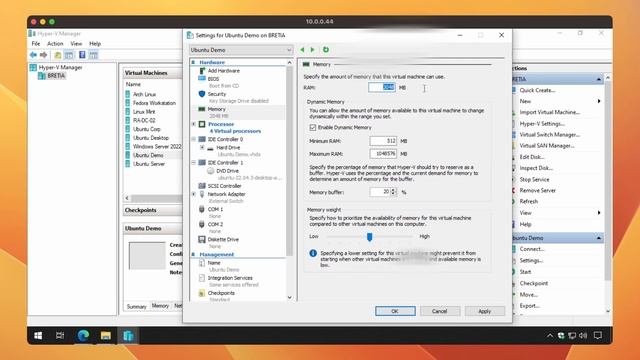
Task: Open the Security shield item
Action: (x=202, y=94)
